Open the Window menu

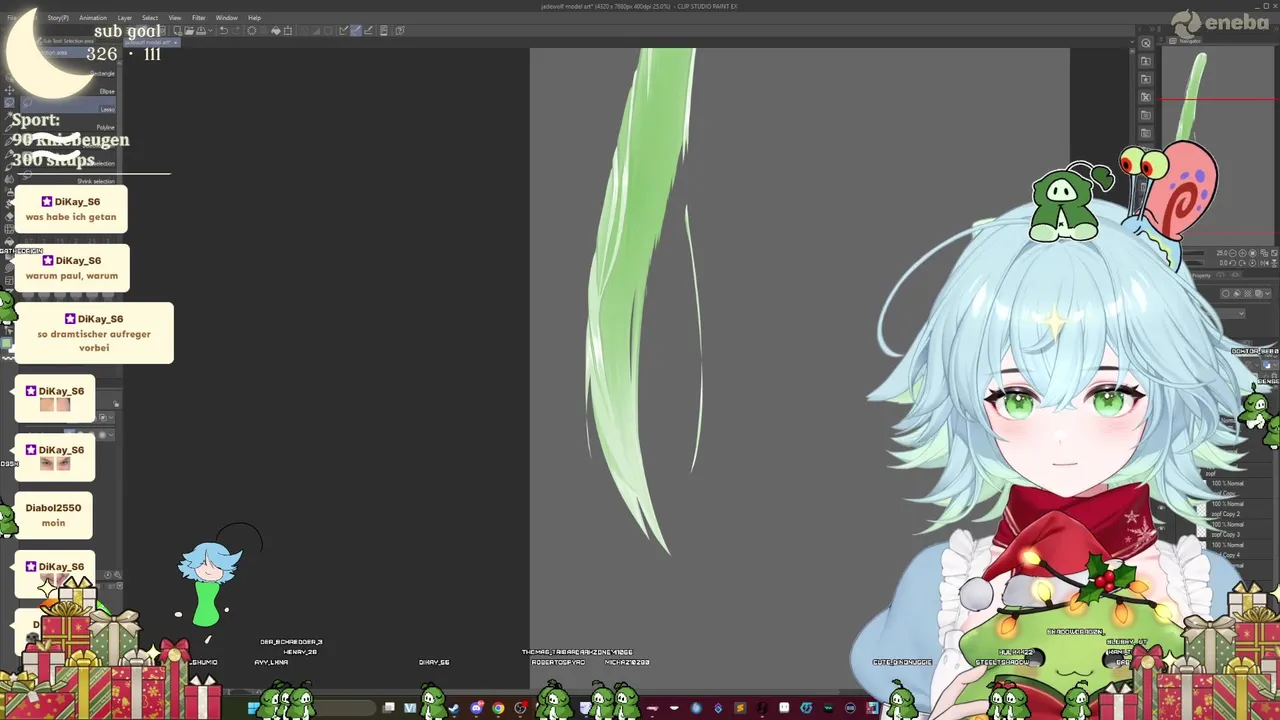tap(227, 17)
